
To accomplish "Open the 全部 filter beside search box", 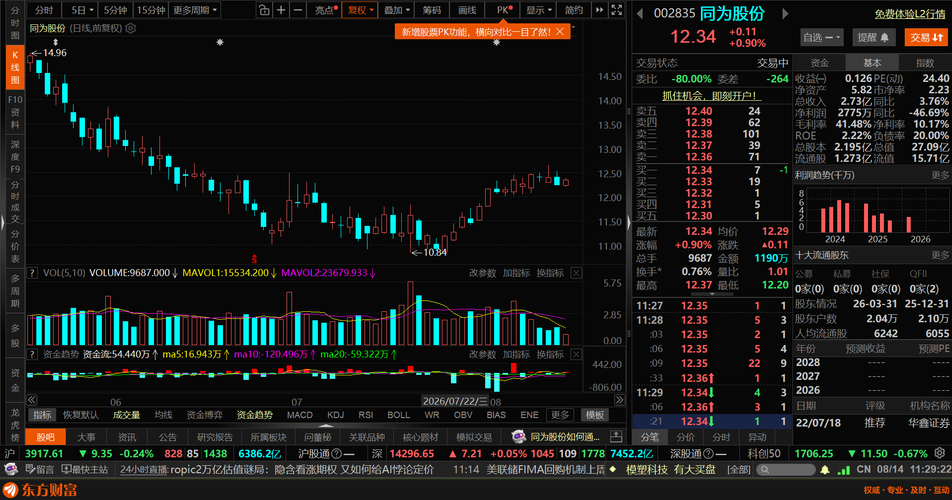I will click(x=738, y=470).
